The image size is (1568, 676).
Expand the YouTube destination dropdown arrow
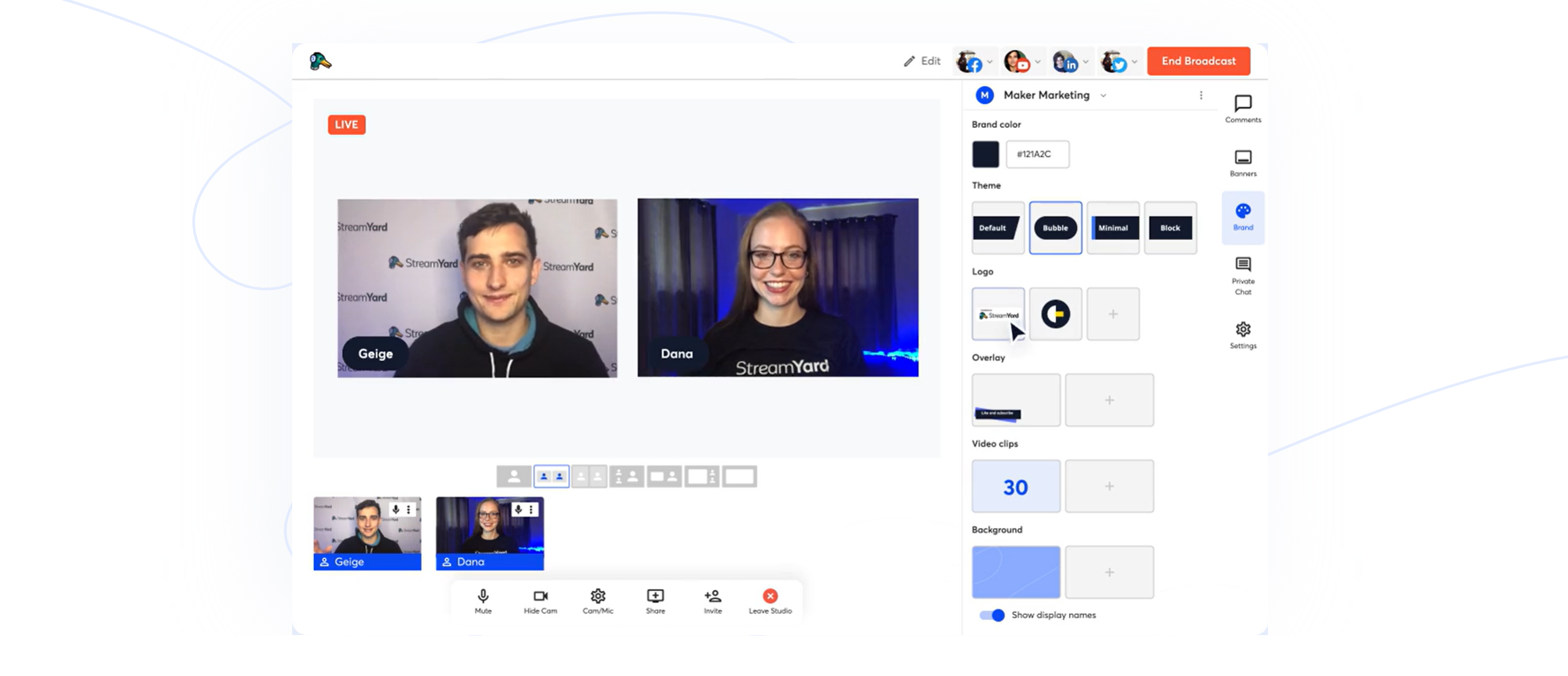pos(1038,62)
